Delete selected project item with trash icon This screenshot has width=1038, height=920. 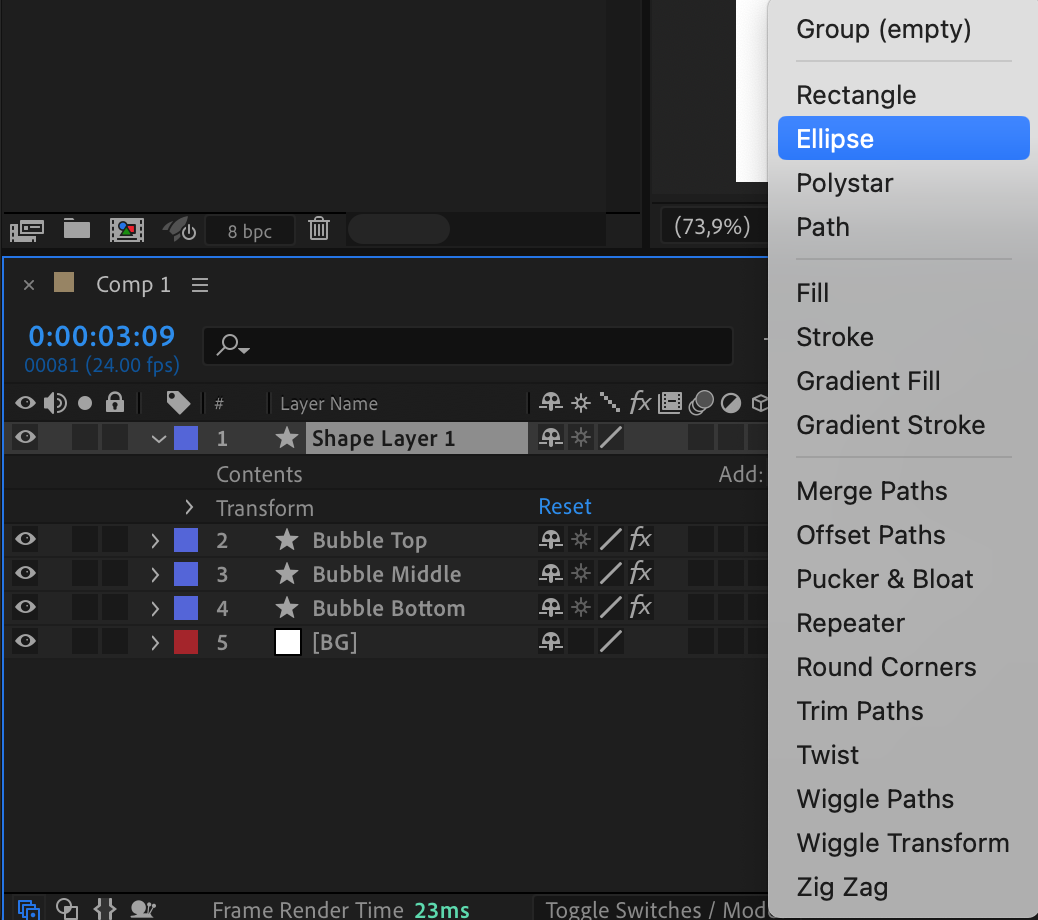(x=319, y=229)
